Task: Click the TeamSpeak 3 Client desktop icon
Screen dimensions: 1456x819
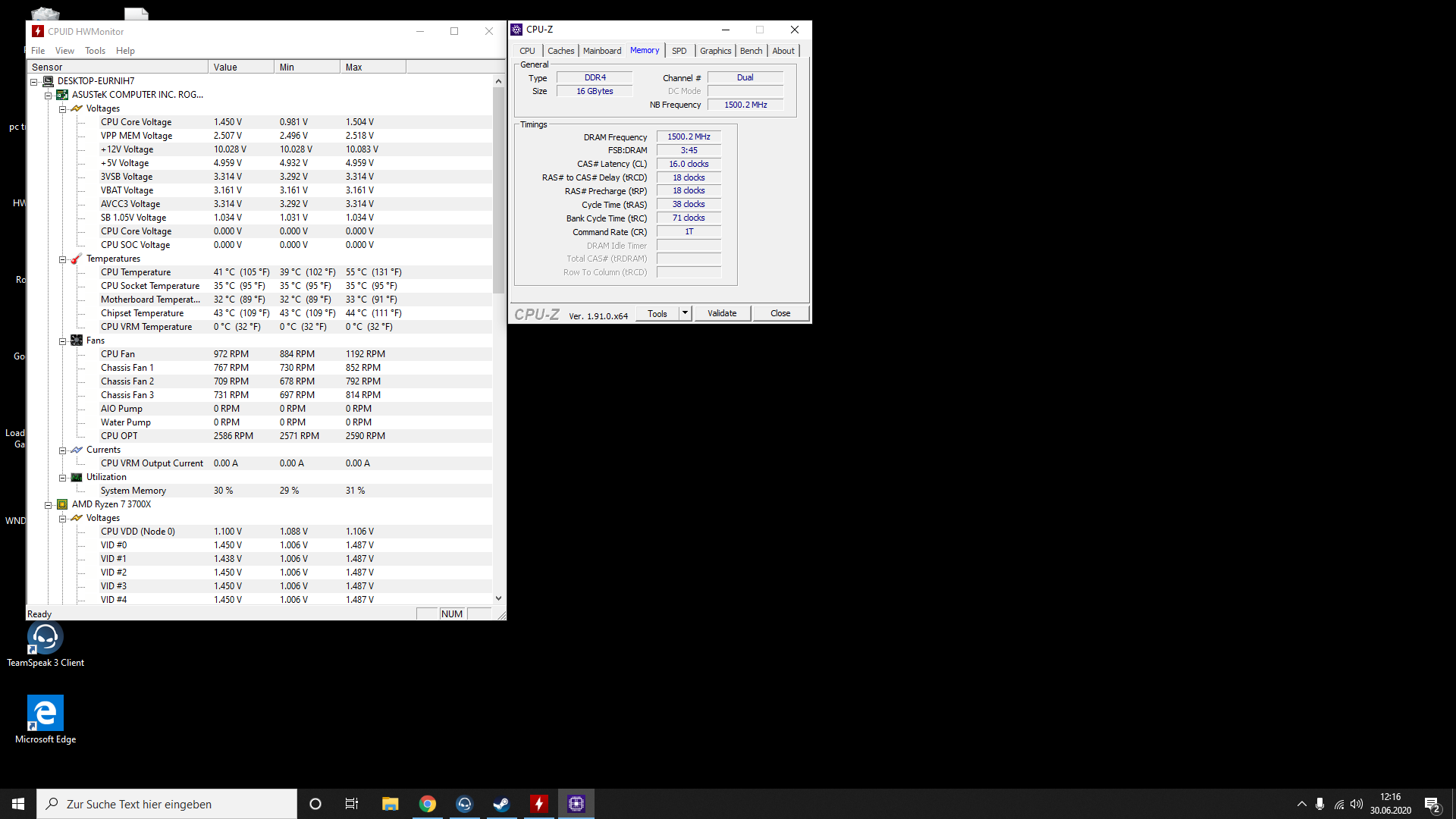Action: click(x=45, y=639)
